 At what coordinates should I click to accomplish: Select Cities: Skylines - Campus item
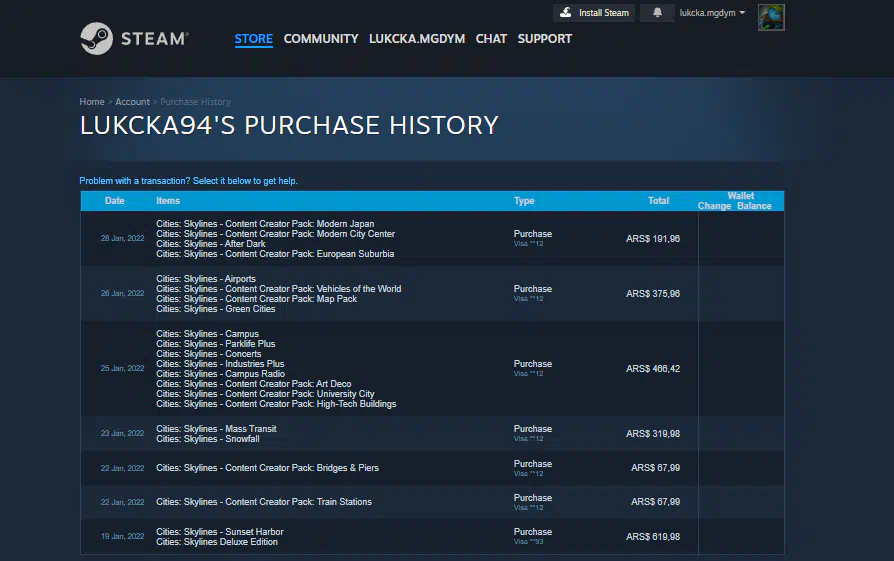[x=208, y=334]
